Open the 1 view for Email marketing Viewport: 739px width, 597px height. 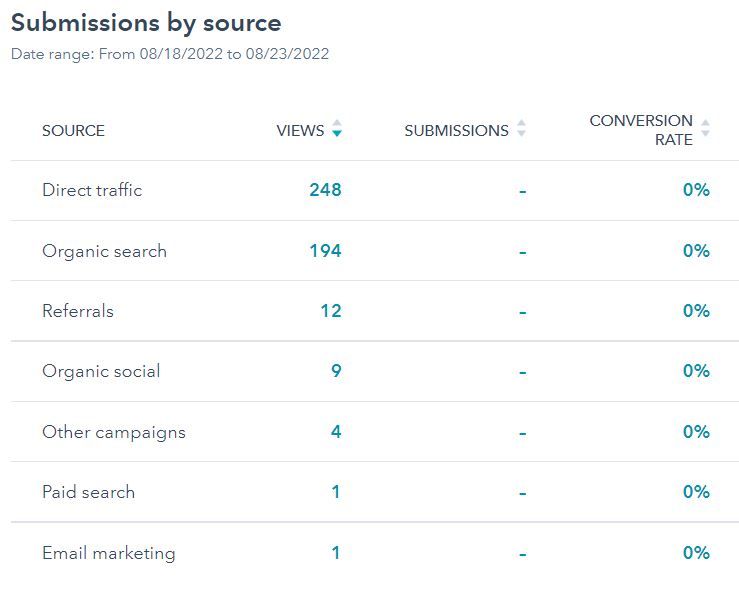(336, 553)
